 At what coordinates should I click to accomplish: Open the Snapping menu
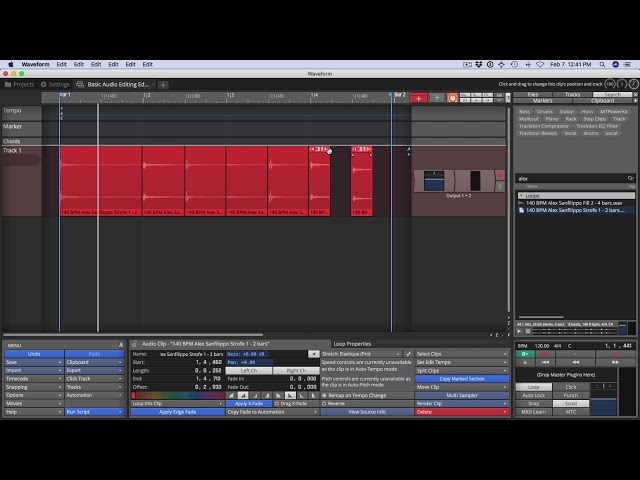point(34,387)
